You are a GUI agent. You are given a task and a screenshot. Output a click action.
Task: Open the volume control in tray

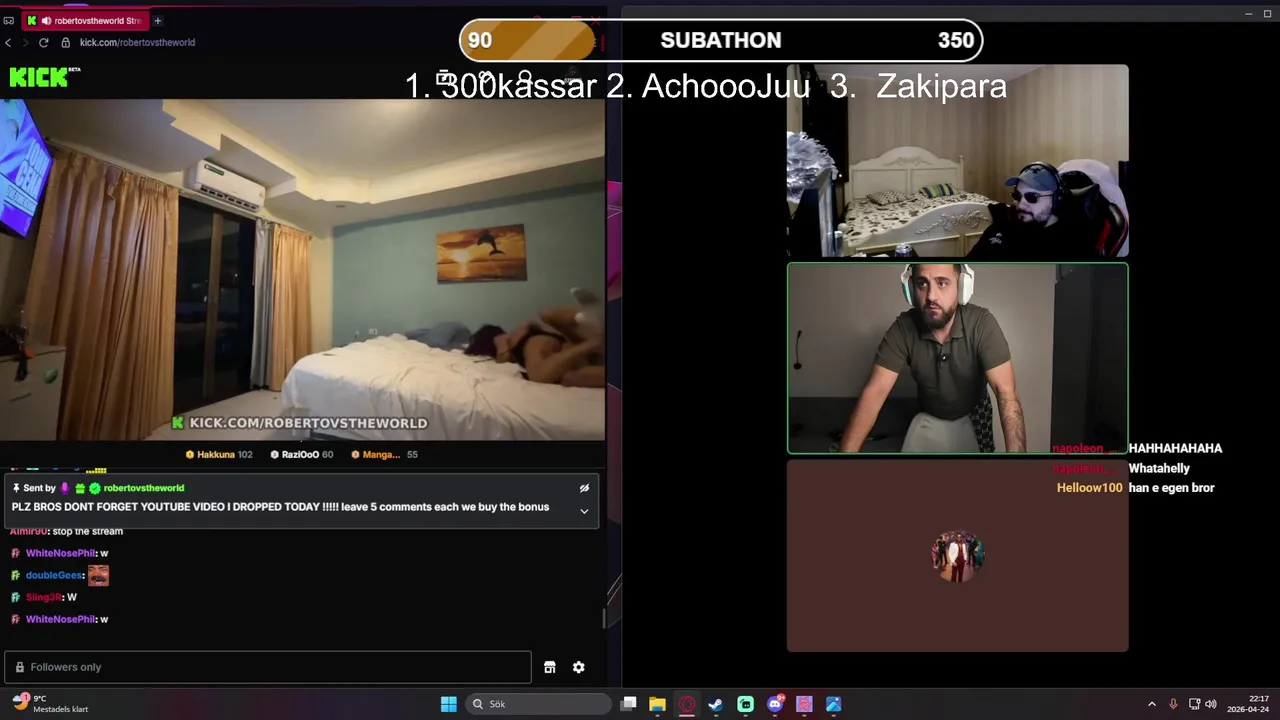pyautogui.click(x=1211, y=704)
